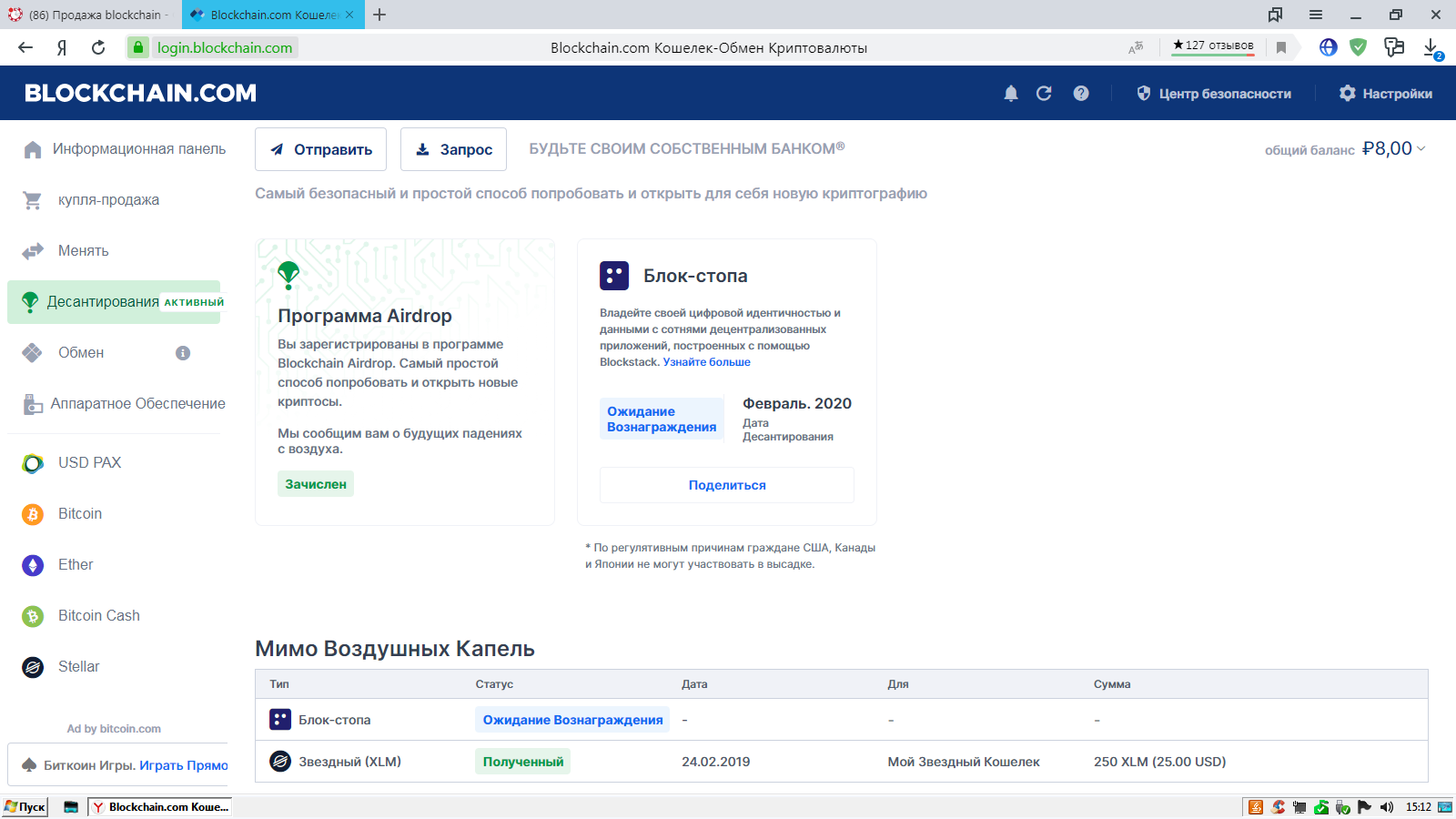The image size is (1456, 819).
Task: Select Десантирования airdrops item
Action: click(114, 302)
